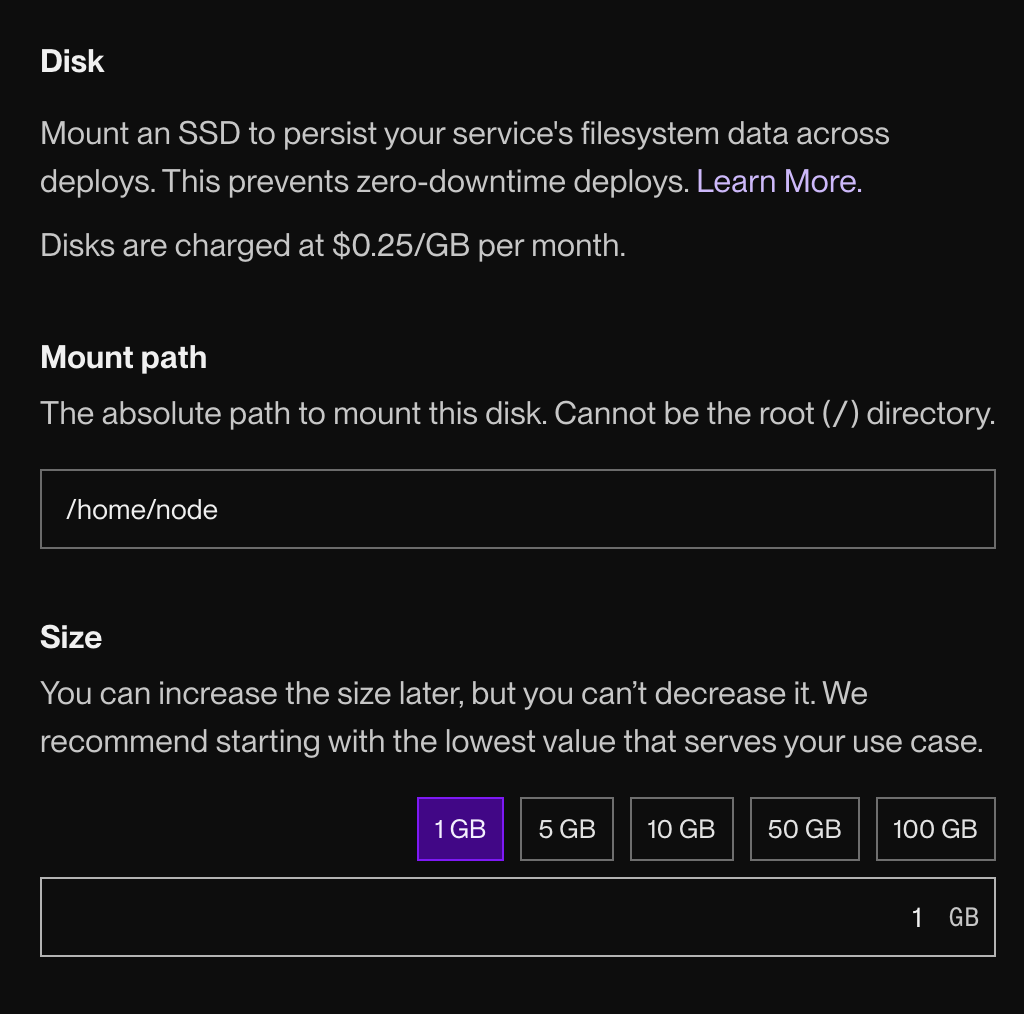Image resolution: width=1024 pixels, height=1014 pixels.
Task: Click the Mount path input field
Action: 517,509
